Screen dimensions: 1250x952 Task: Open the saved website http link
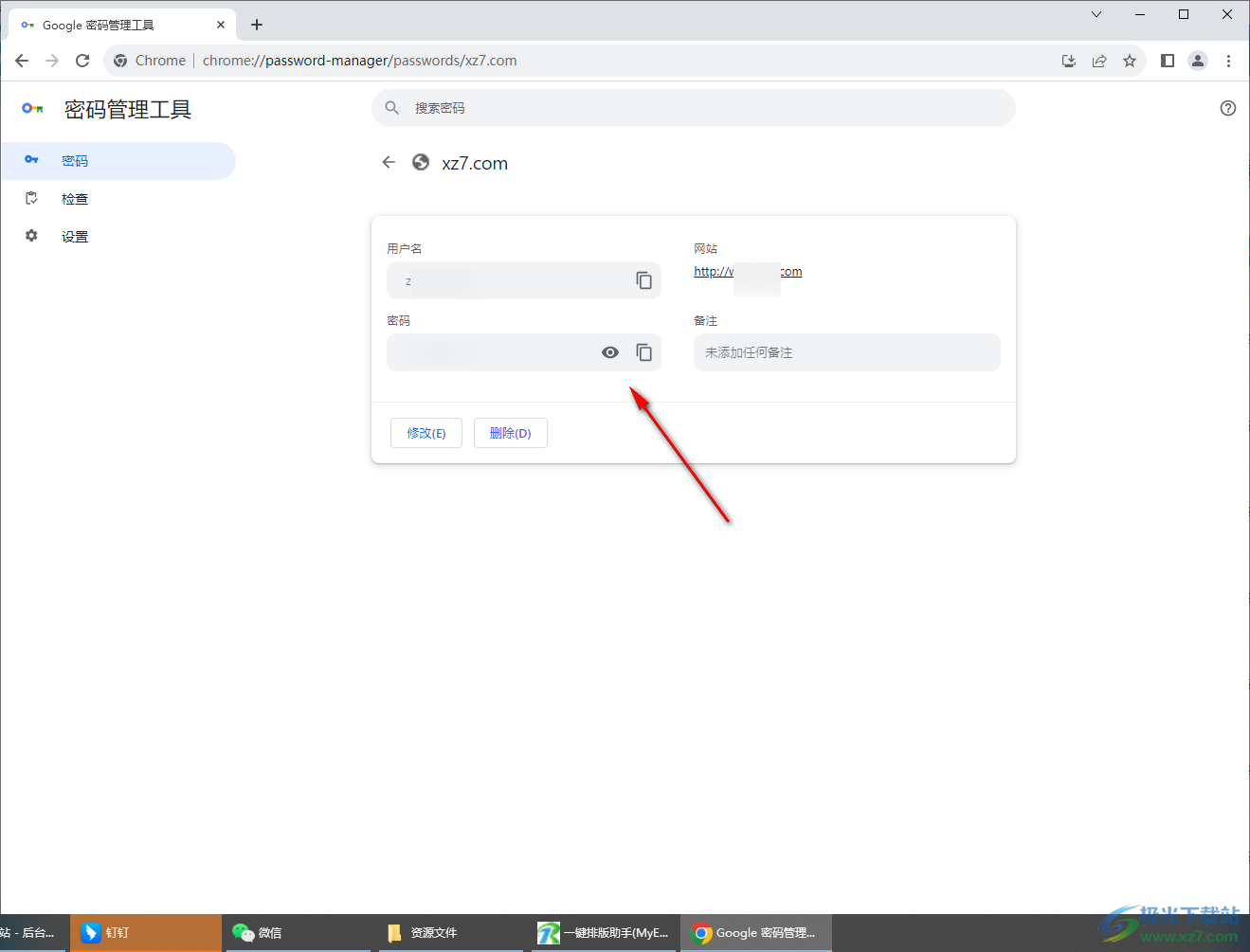(x=748, y=272)
